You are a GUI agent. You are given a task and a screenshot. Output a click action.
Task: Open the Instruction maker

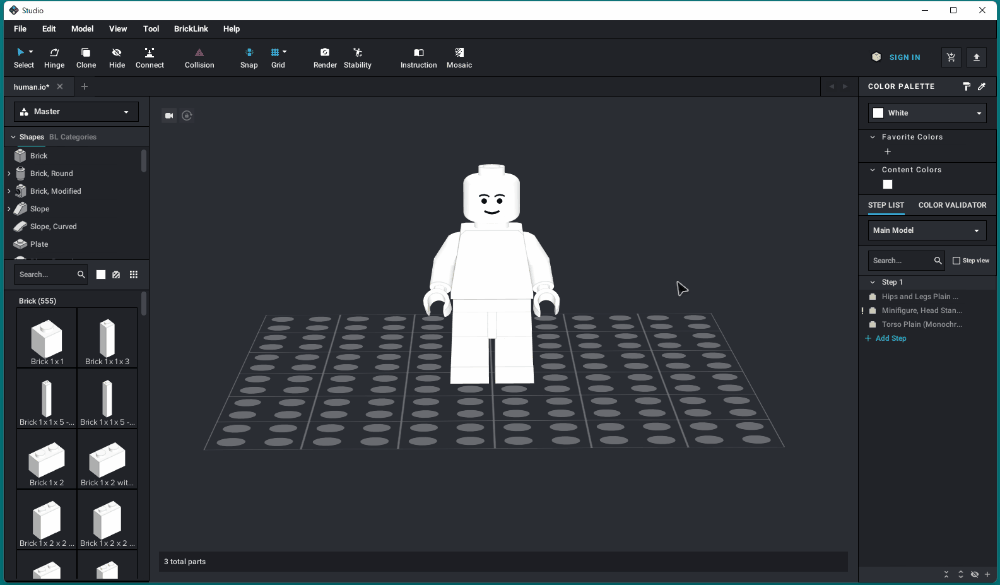418,57
